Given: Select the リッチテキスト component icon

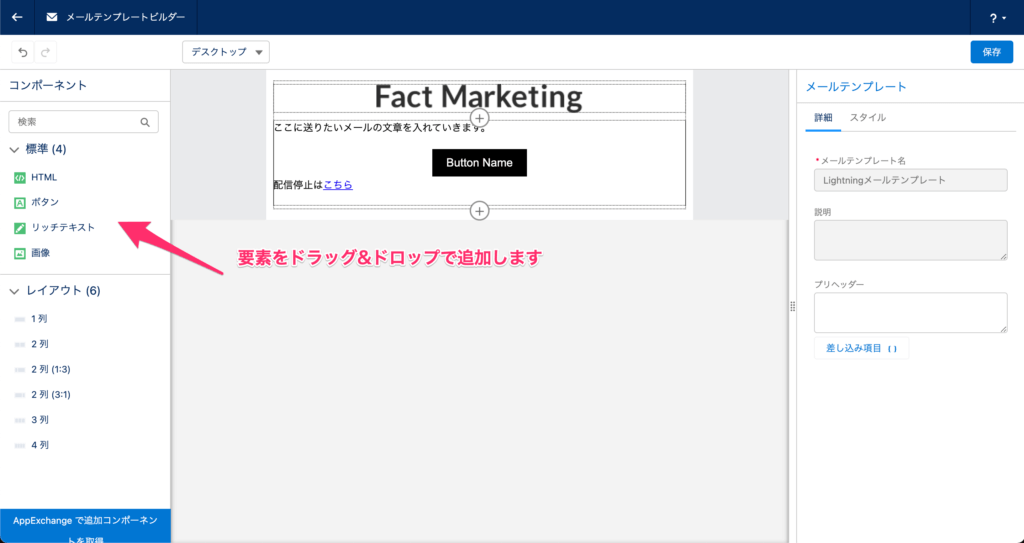Looking at the screenshot, I should pyautogui.click(x=20, y=228).
